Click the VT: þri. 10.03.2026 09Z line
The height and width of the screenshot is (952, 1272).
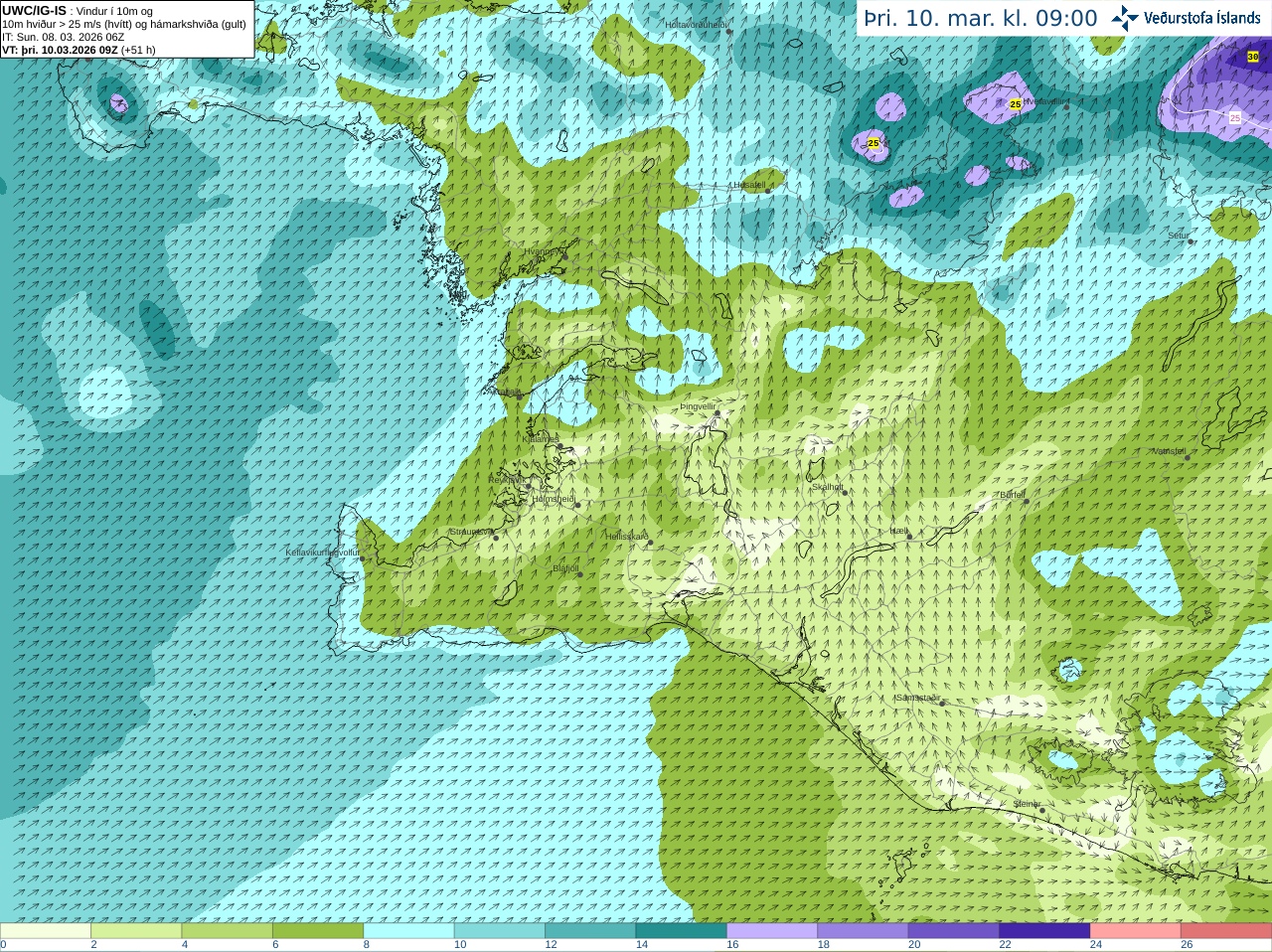point(79,50)
